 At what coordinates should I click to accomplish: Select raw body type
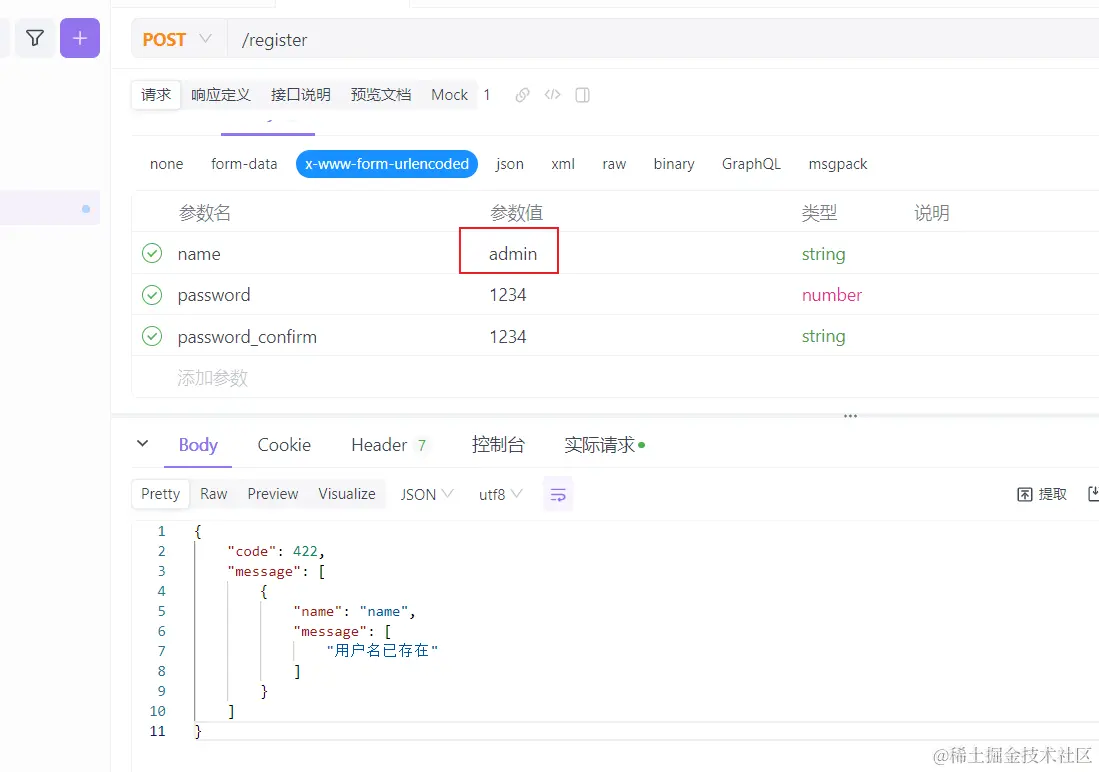point(614,164)
